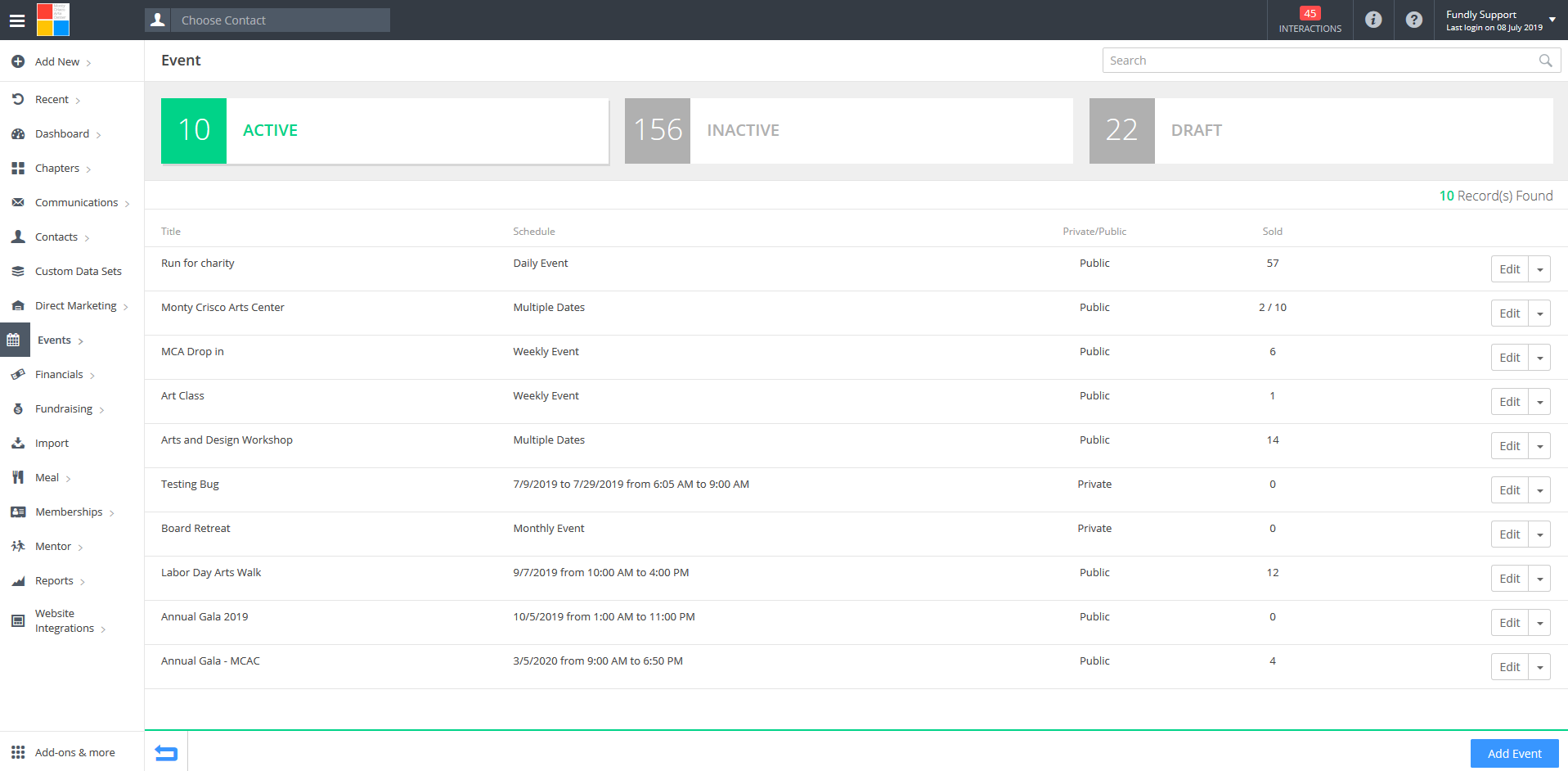Switch to the Draft events tab
Viewport: 1568px width, 771px height.
1321,131
